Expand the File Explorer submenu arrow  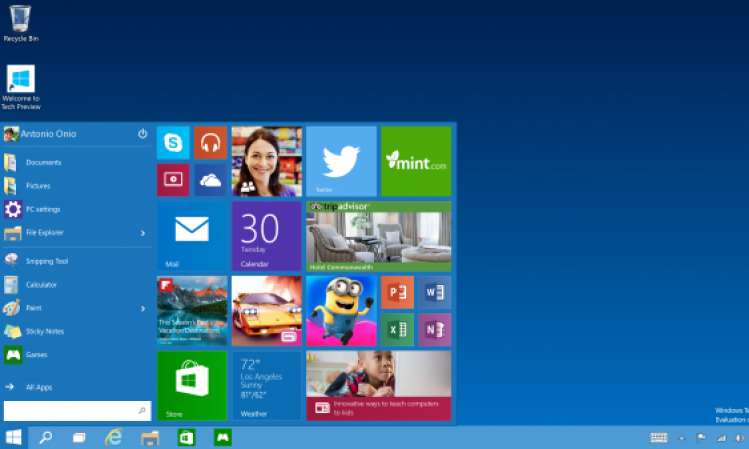pyautogui.click(x=142, y=233)
